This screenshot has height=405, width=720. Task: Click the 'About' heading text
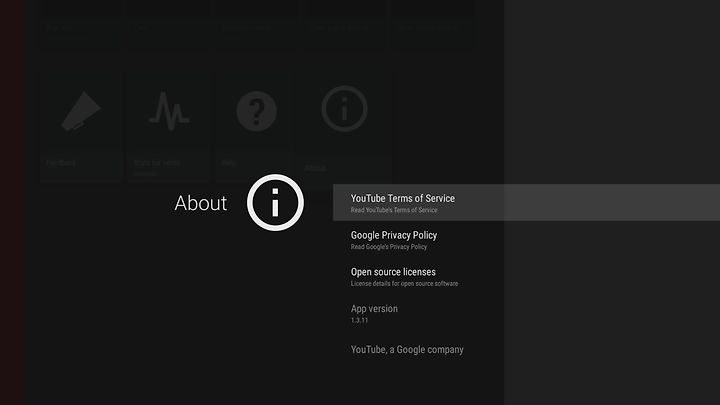(201, 203)
